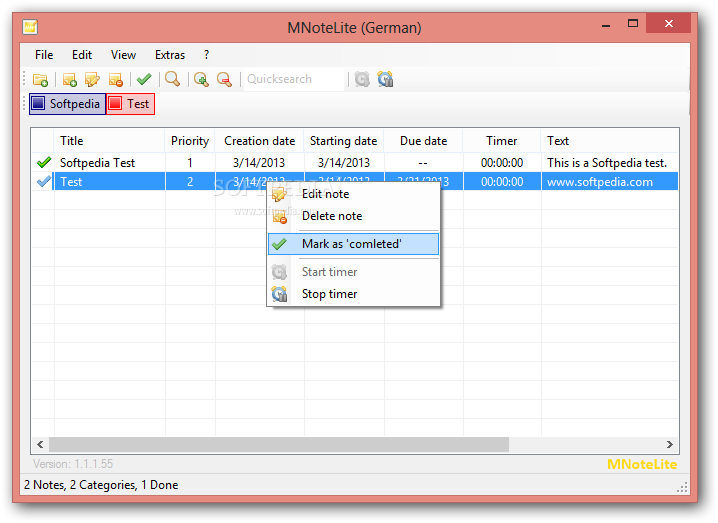Click the new note toolbar icon
Screen dimensions: 718x523
(x=70, y=80)
